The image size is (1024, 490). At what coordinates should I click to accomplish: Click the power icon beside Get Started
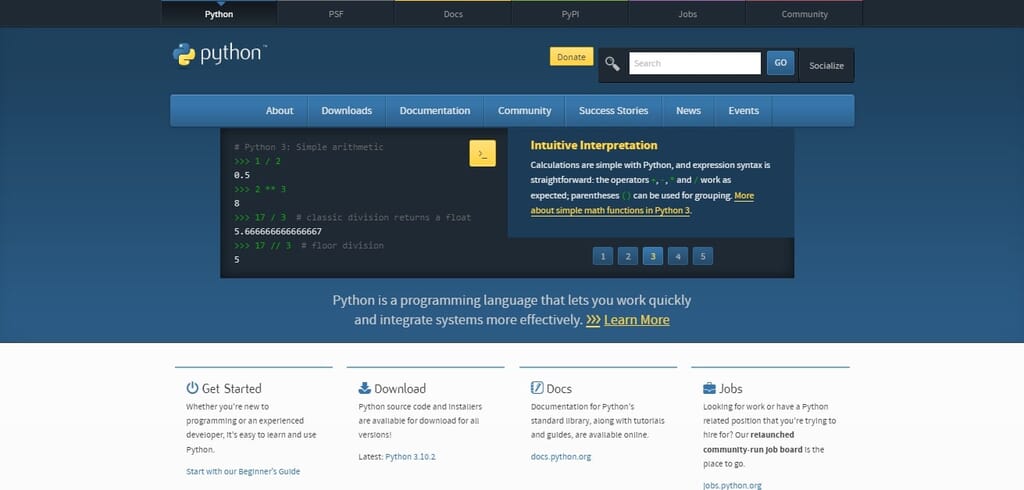click(192, 388)
